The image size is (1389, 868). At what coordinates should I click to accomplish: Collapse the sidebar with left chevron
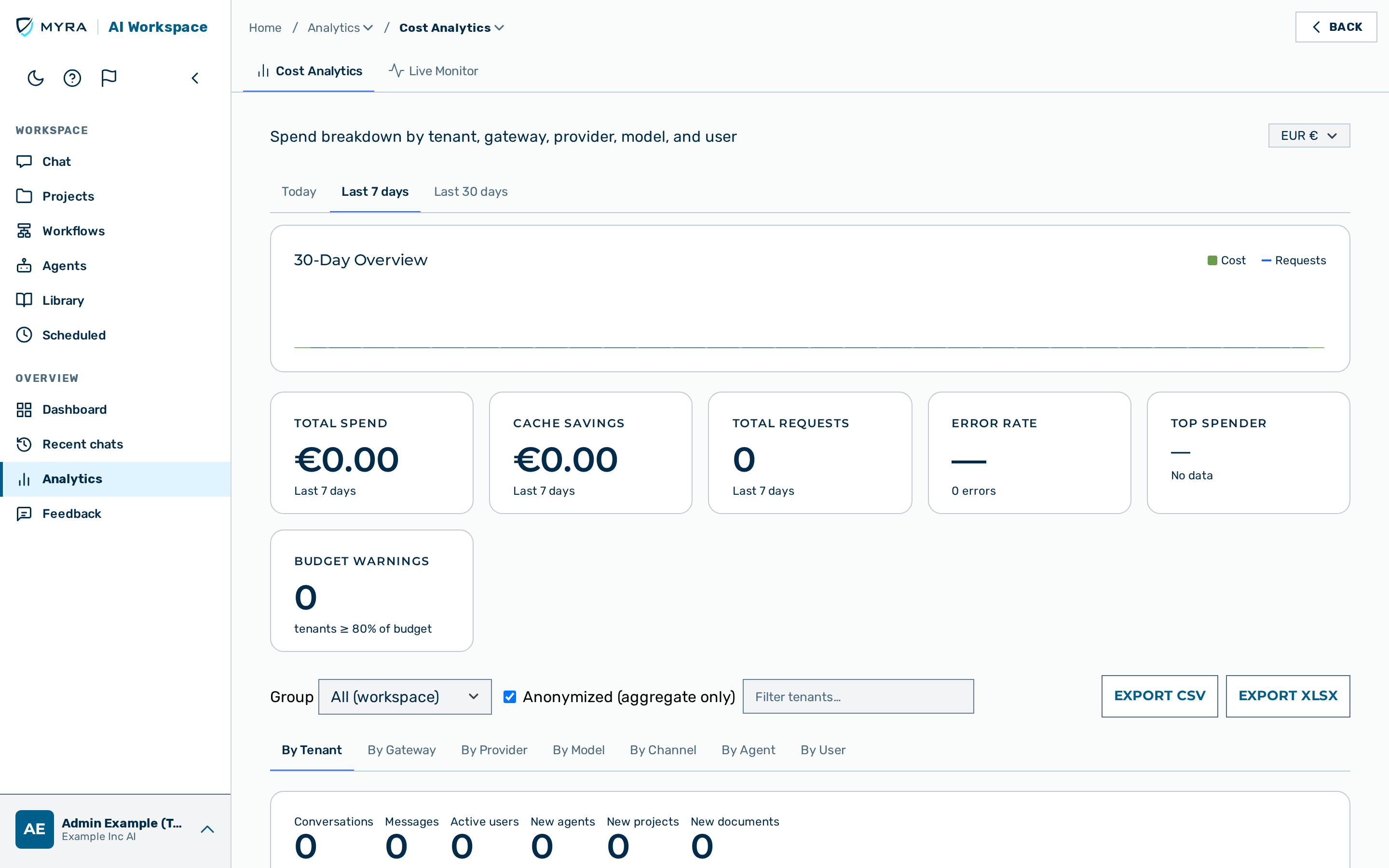[195, 78]
